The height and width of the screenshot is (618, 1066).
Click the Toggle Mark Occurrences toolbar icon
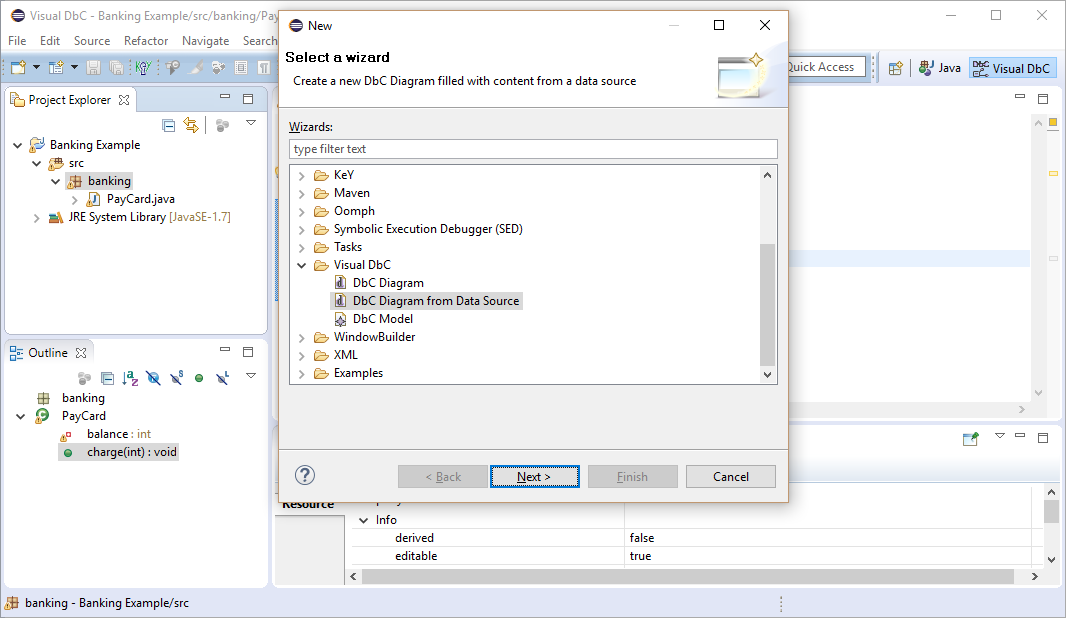195,67
